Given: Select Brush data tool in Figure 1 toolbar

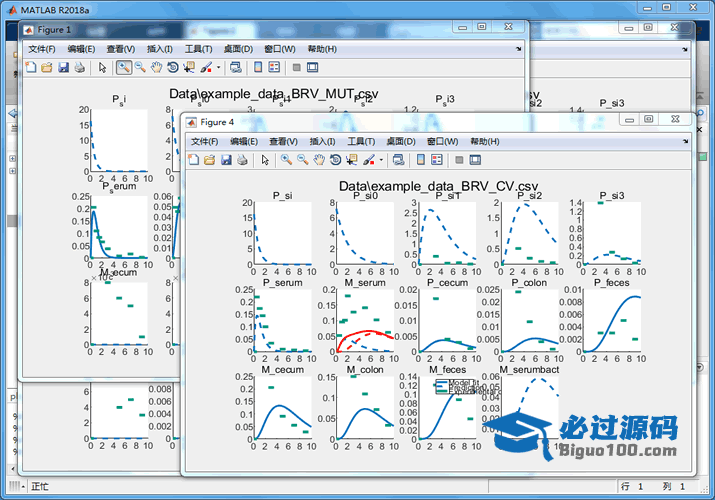Looking at the screenshot, I should click(x=206, y=67).
